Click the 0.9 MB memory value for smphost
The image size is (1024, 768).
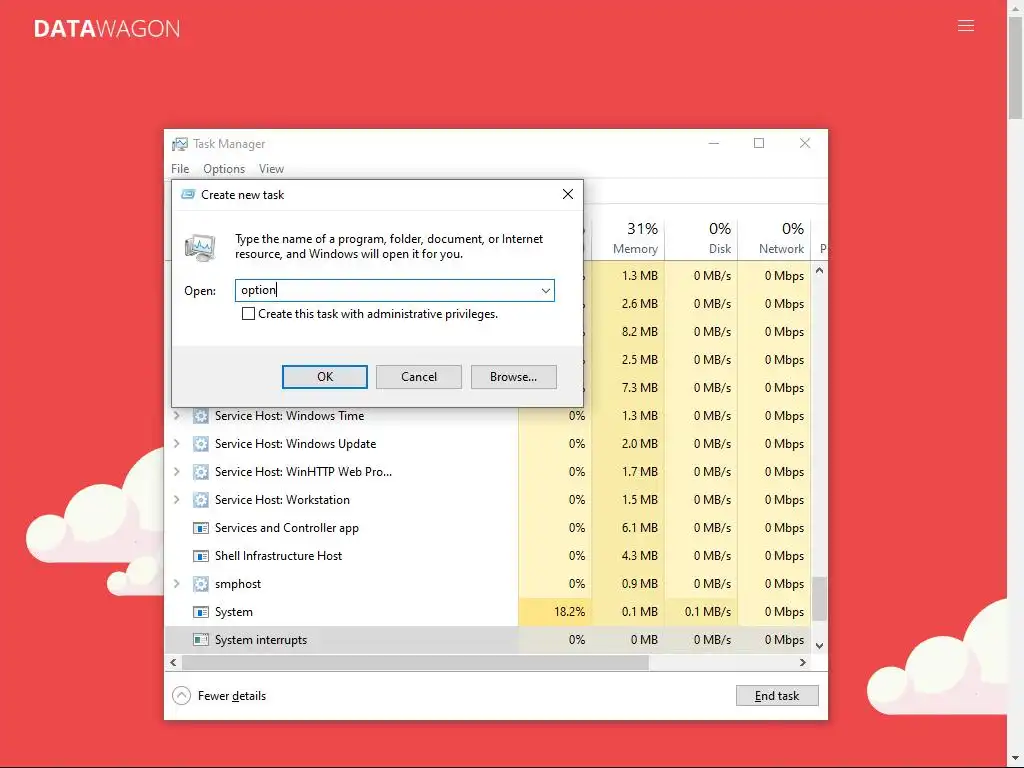[x=640, y=584]
